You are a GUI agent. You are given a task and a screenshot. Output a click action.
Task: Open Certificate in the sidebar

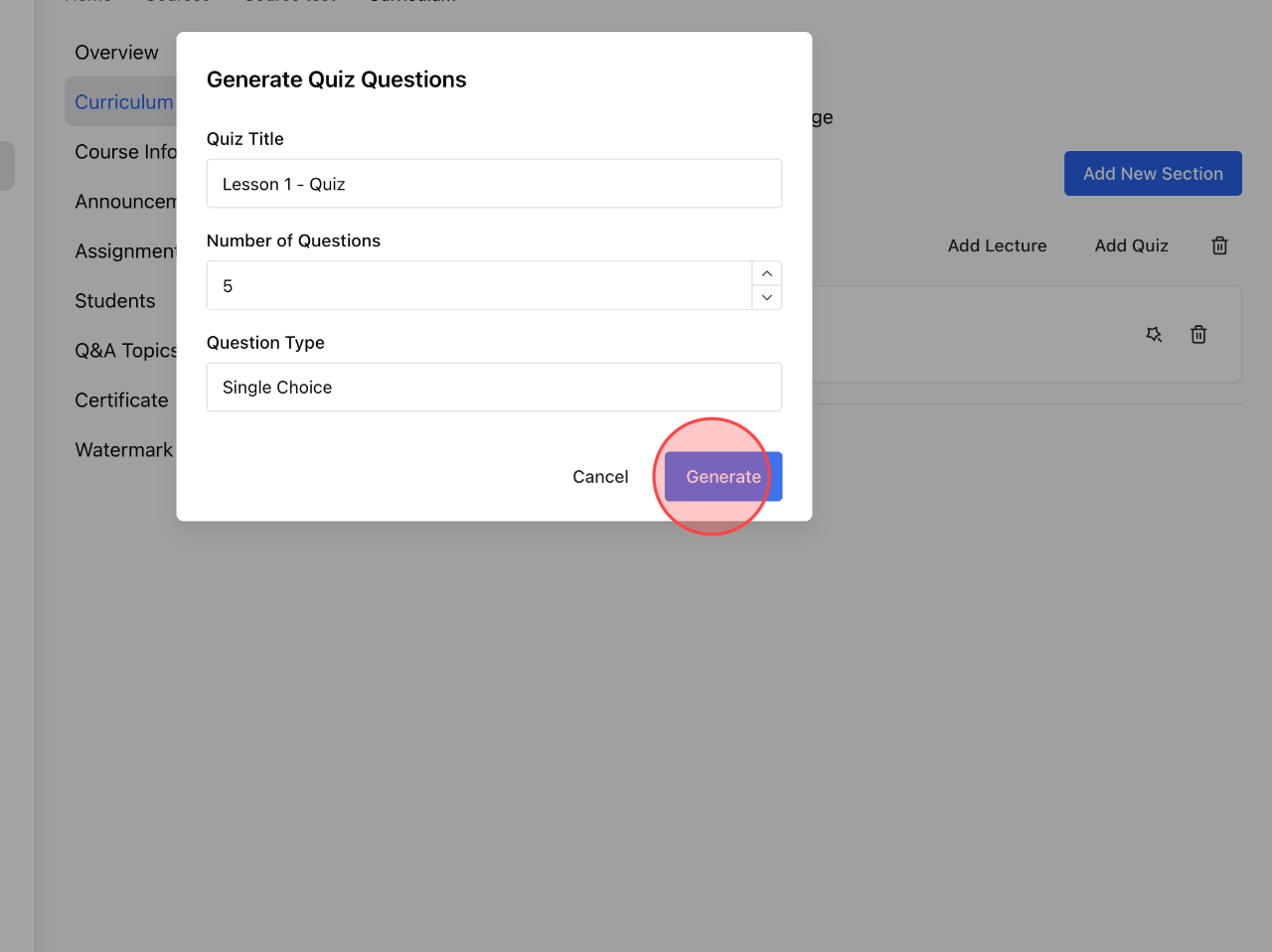coord(121,400)
